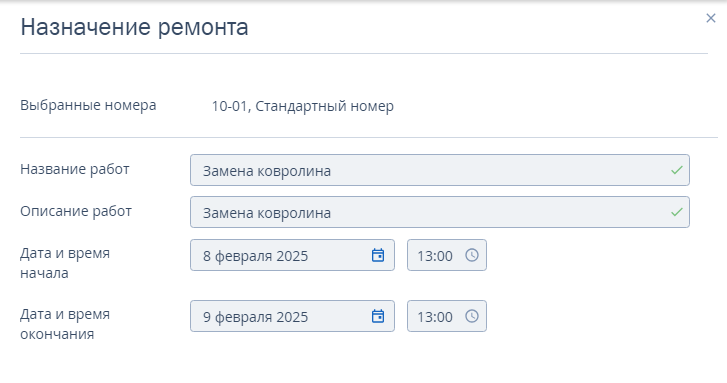Click the Название работ label
Screen dimensions: 727x383
point(75,169)
